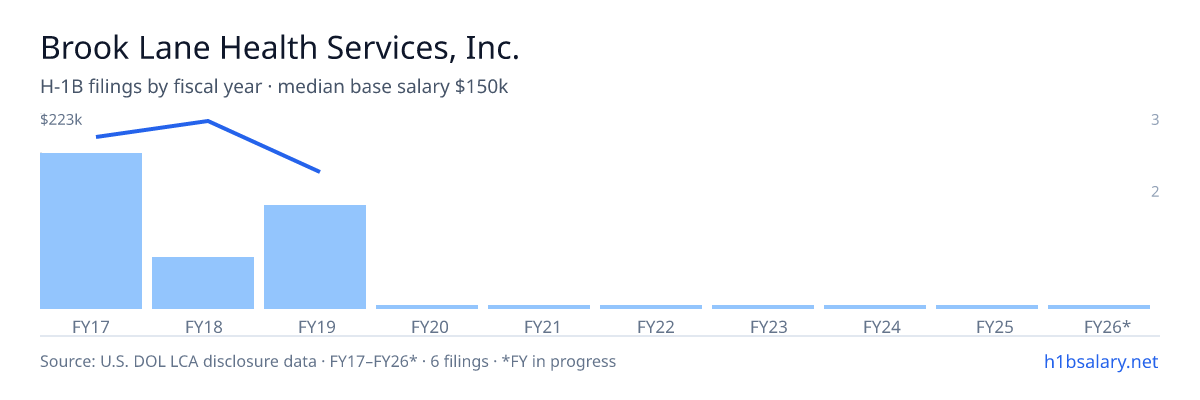The image size is (1200, 400).
Task: Click the FY17 filings bar
Action: coord(91,231)
